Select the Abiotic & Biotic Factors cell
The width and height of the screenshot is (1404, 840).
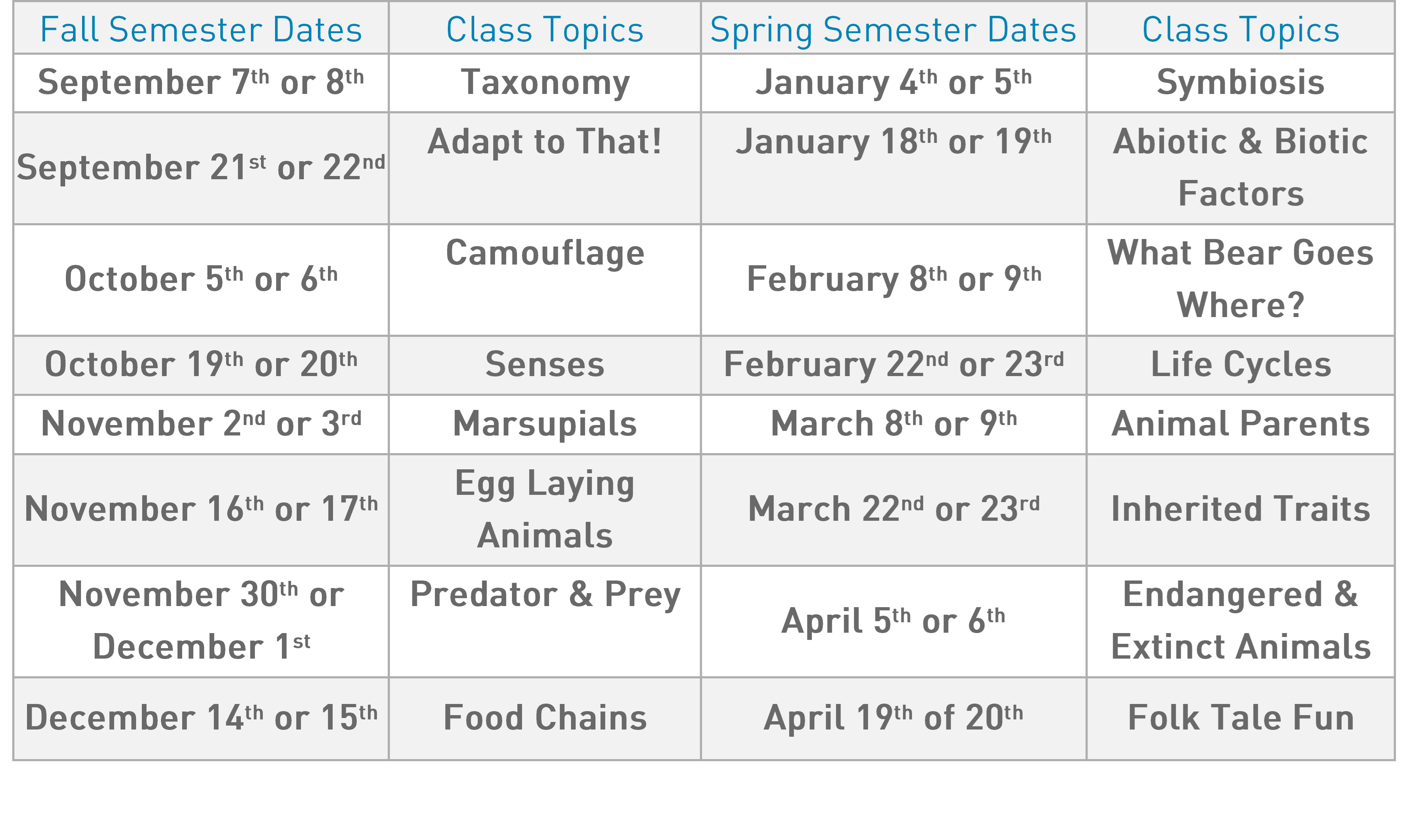coord(1241,168)
